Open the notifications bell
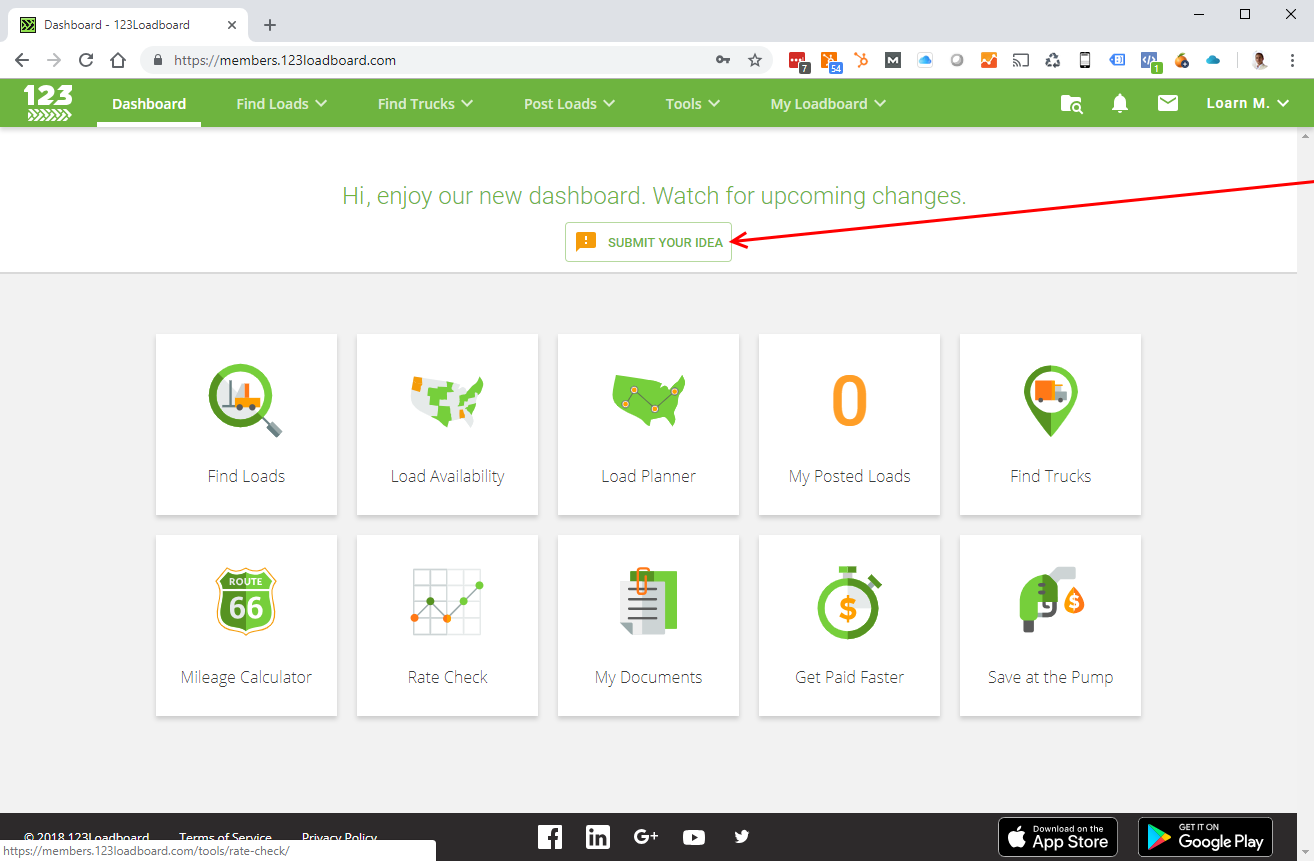Screen dimensions: 1314x861 tap(1120, 103)
